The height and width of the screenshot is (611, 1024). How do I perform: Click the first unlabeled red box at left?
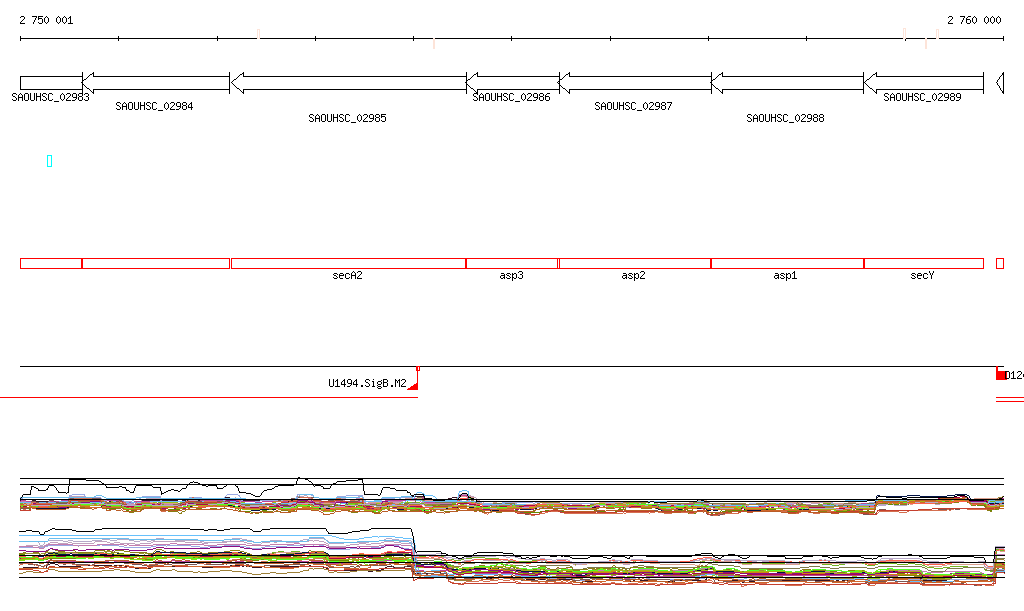tap(50, 263)
